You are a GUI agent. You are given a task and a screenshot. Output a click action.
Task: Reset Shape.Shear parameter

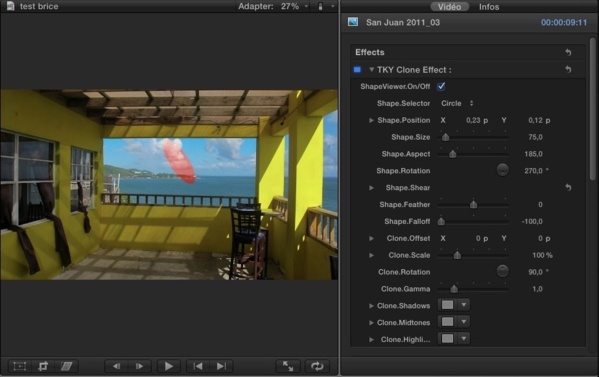pyautogui.click(x=568, y=188)
